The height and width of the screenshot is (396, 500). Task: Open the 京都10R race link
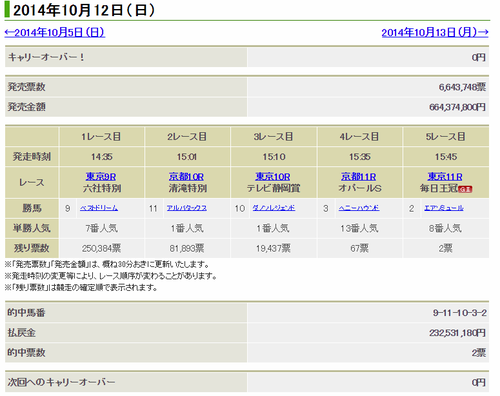coord(187,176)
